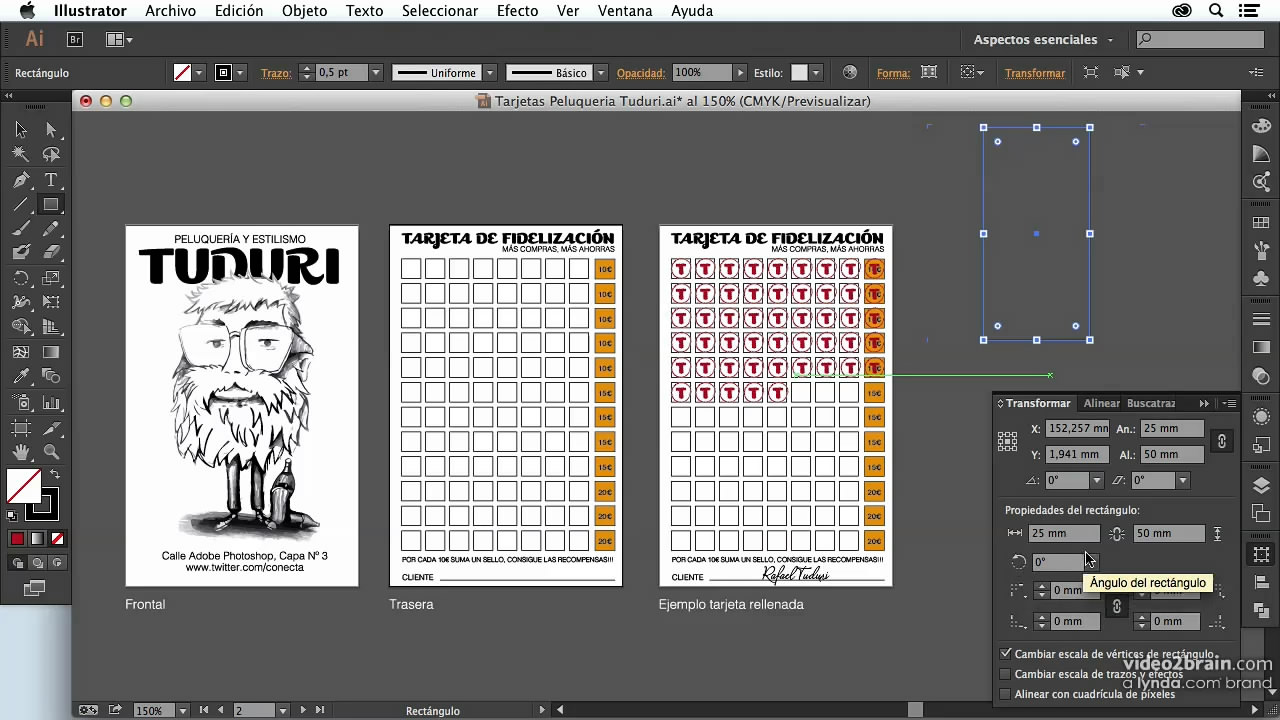1280x720 pixels.
Task: Select the Eyedropper tool
Action: point(21,377)
